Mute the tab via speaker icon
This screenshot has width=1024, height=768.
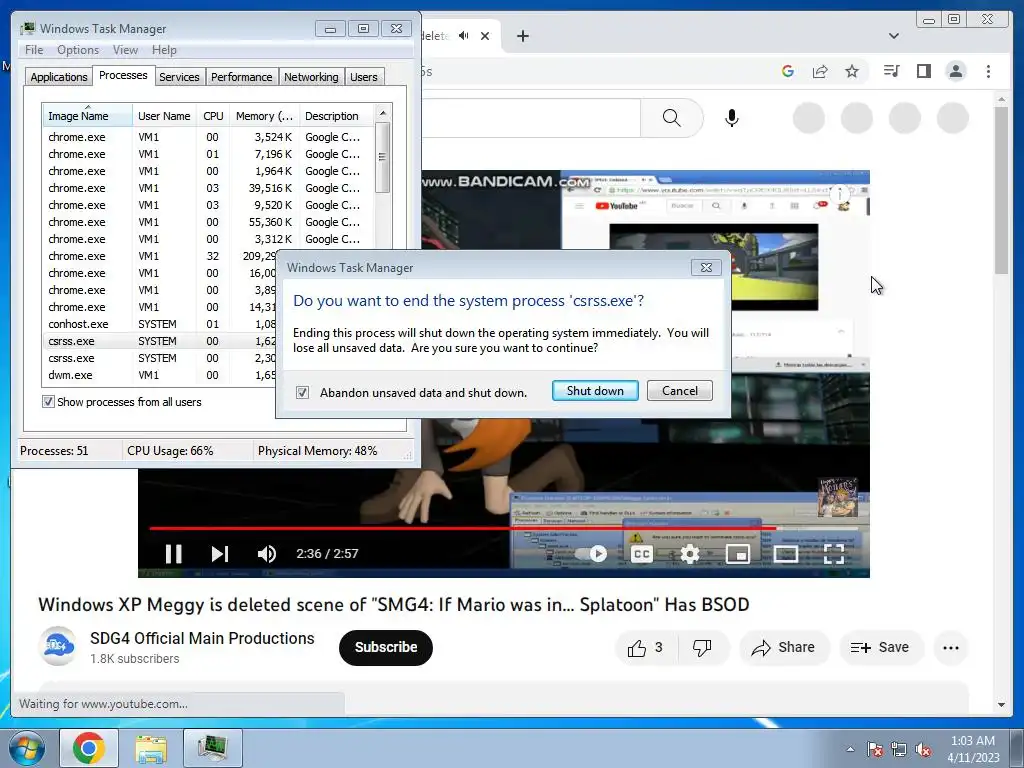pos(464,36)
